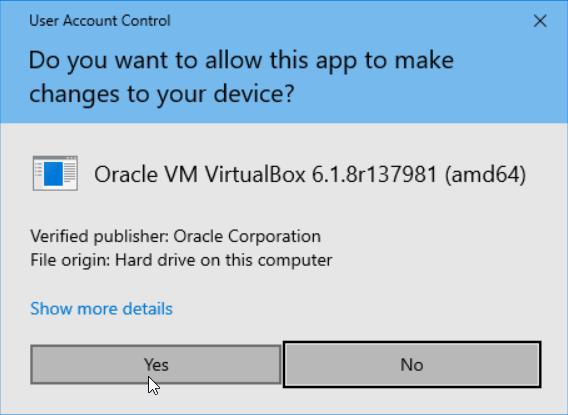Click the blue window inside the app icon
The height and width of the screenshot is (415, 568).
click(x=53, y=174)
